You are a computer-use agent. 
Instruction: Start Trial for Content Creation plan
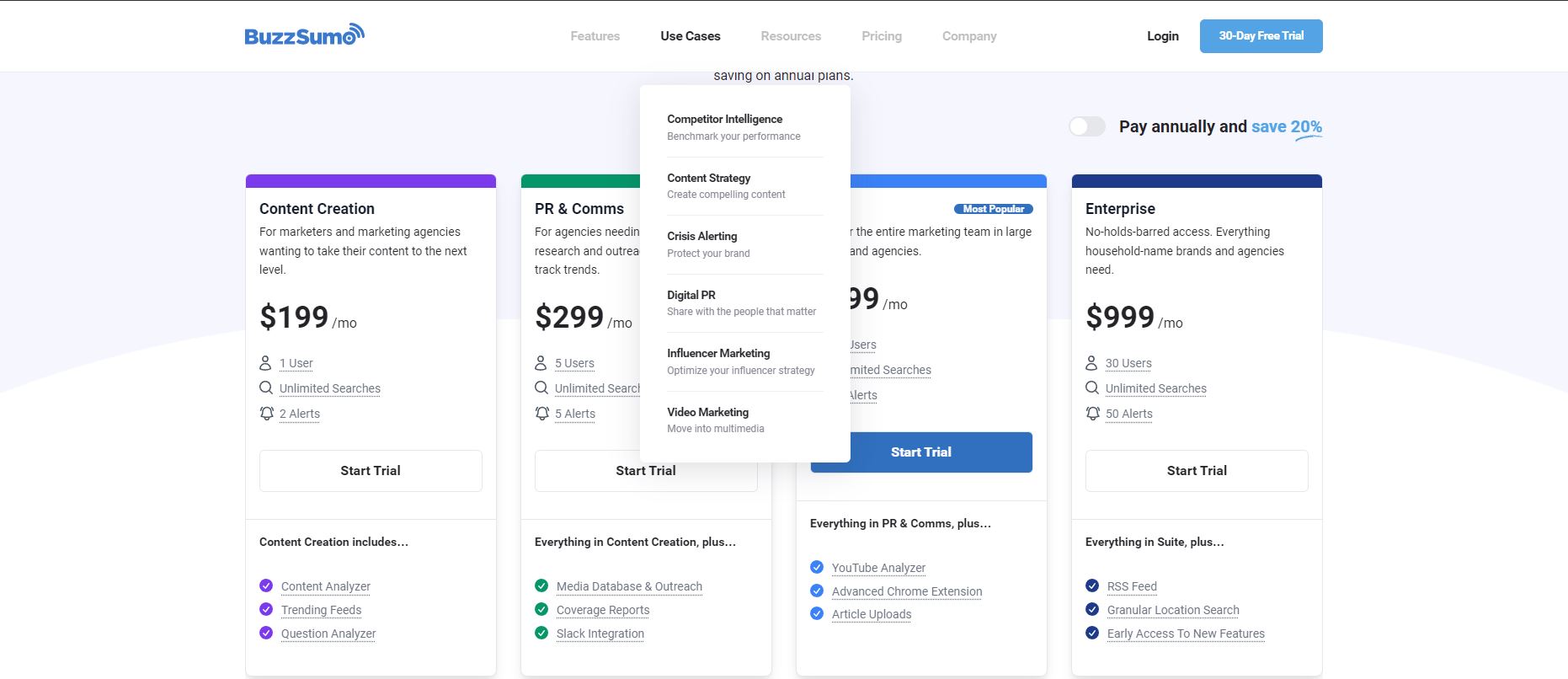[x=371, y=471]
